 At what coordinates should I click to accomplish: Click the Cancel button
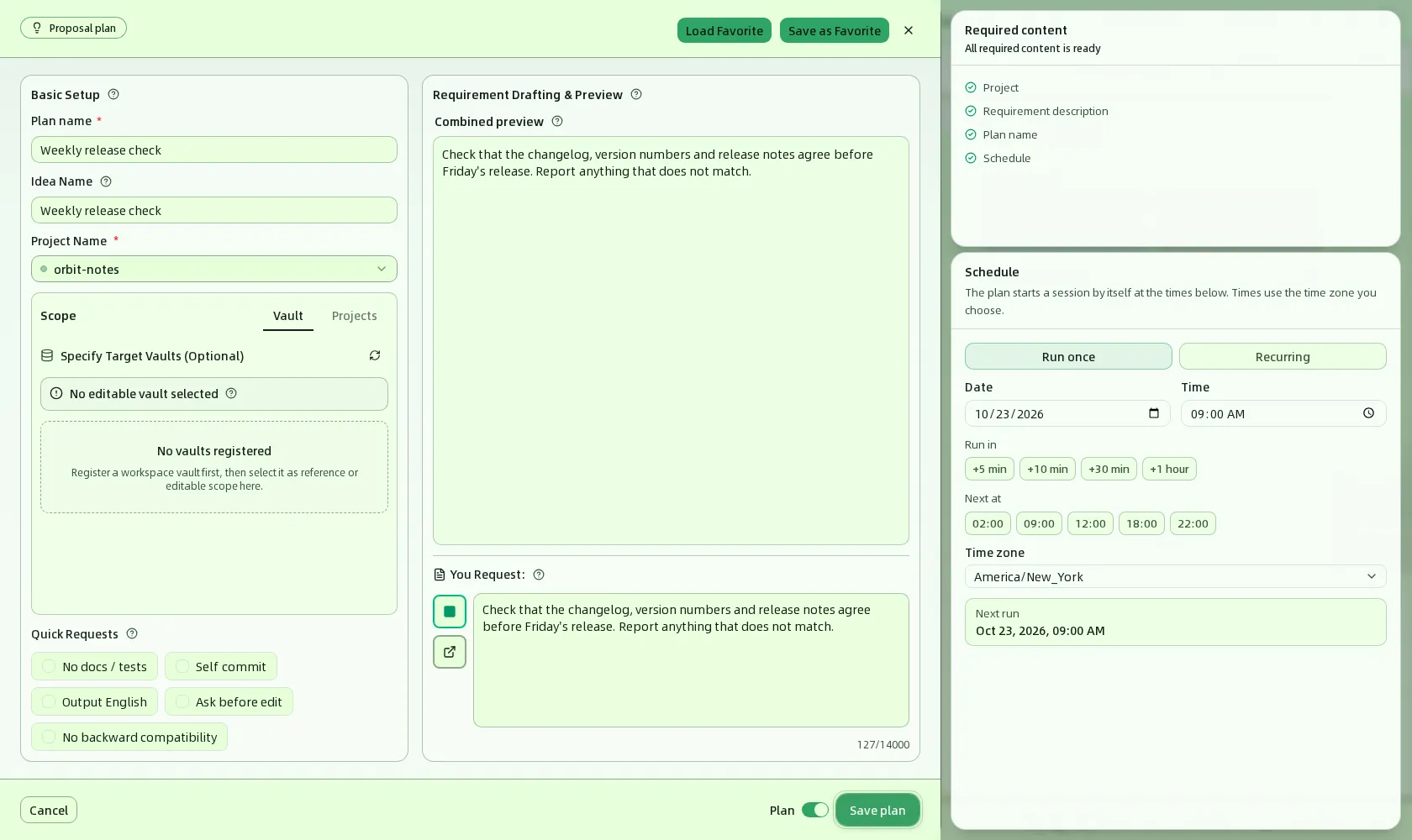click(x=49, y=810)
